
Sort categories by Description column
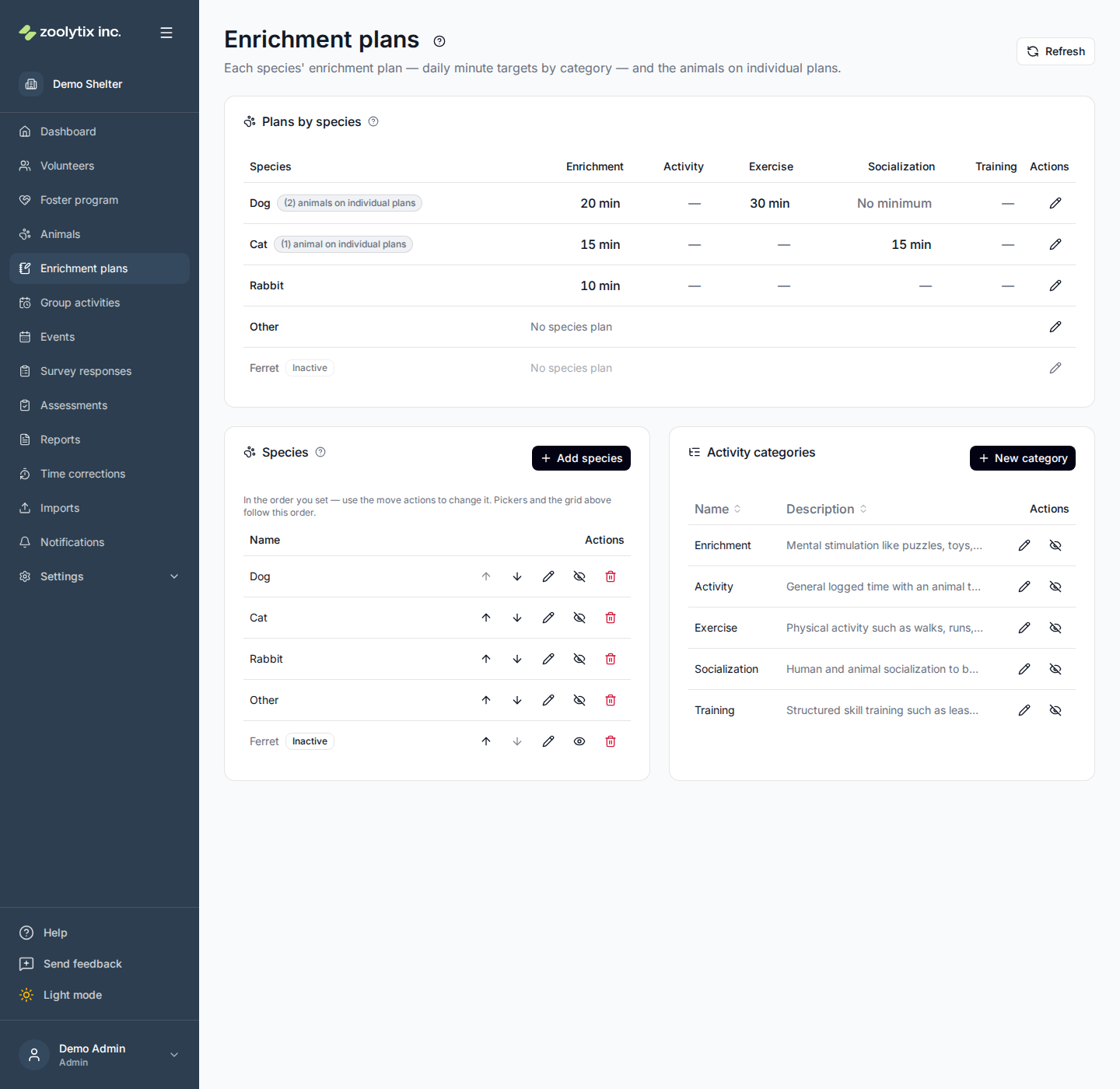click(827, 509)
